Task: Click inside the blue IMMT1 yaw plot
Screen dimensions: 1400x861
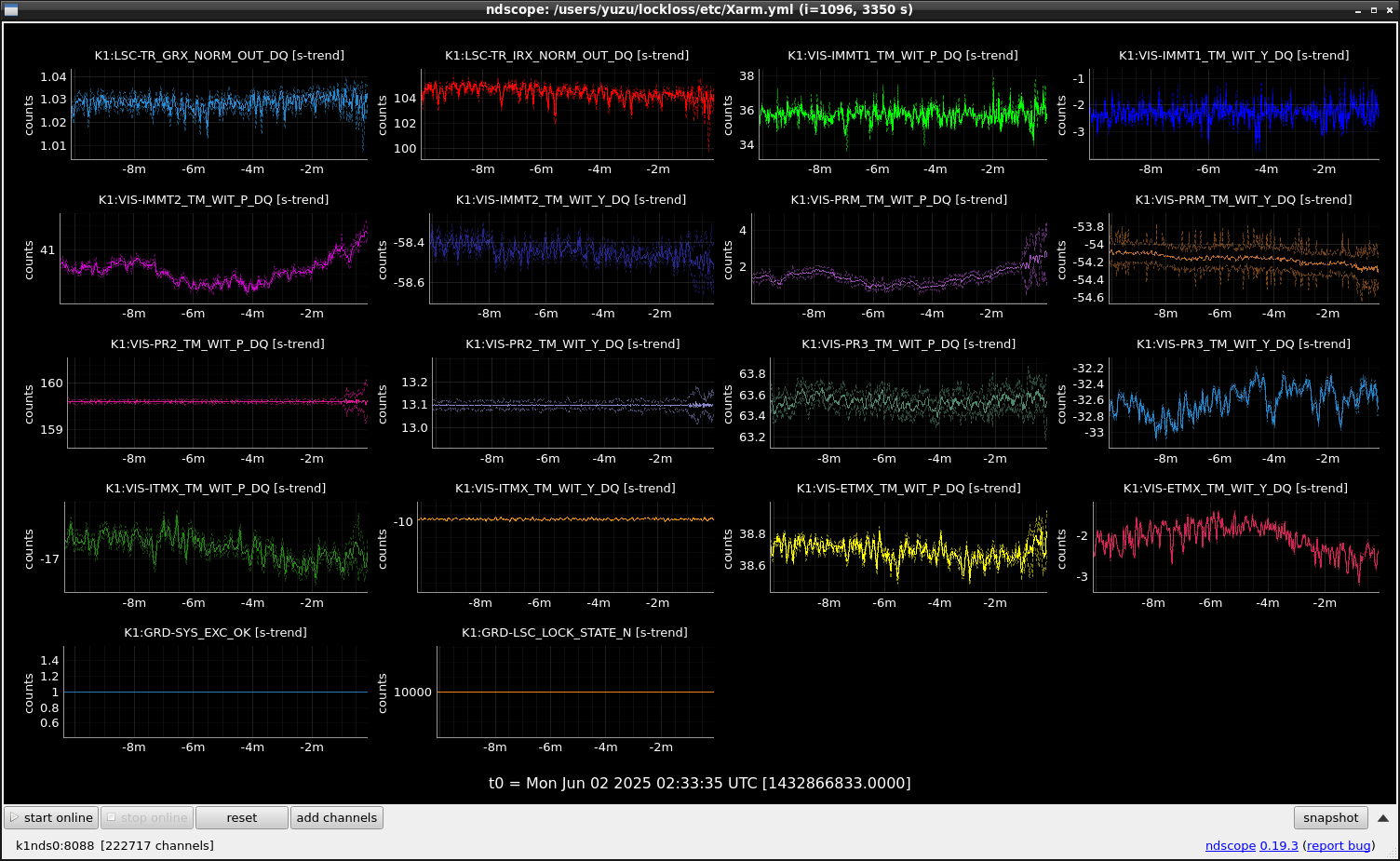Action: pos(1234,114)
